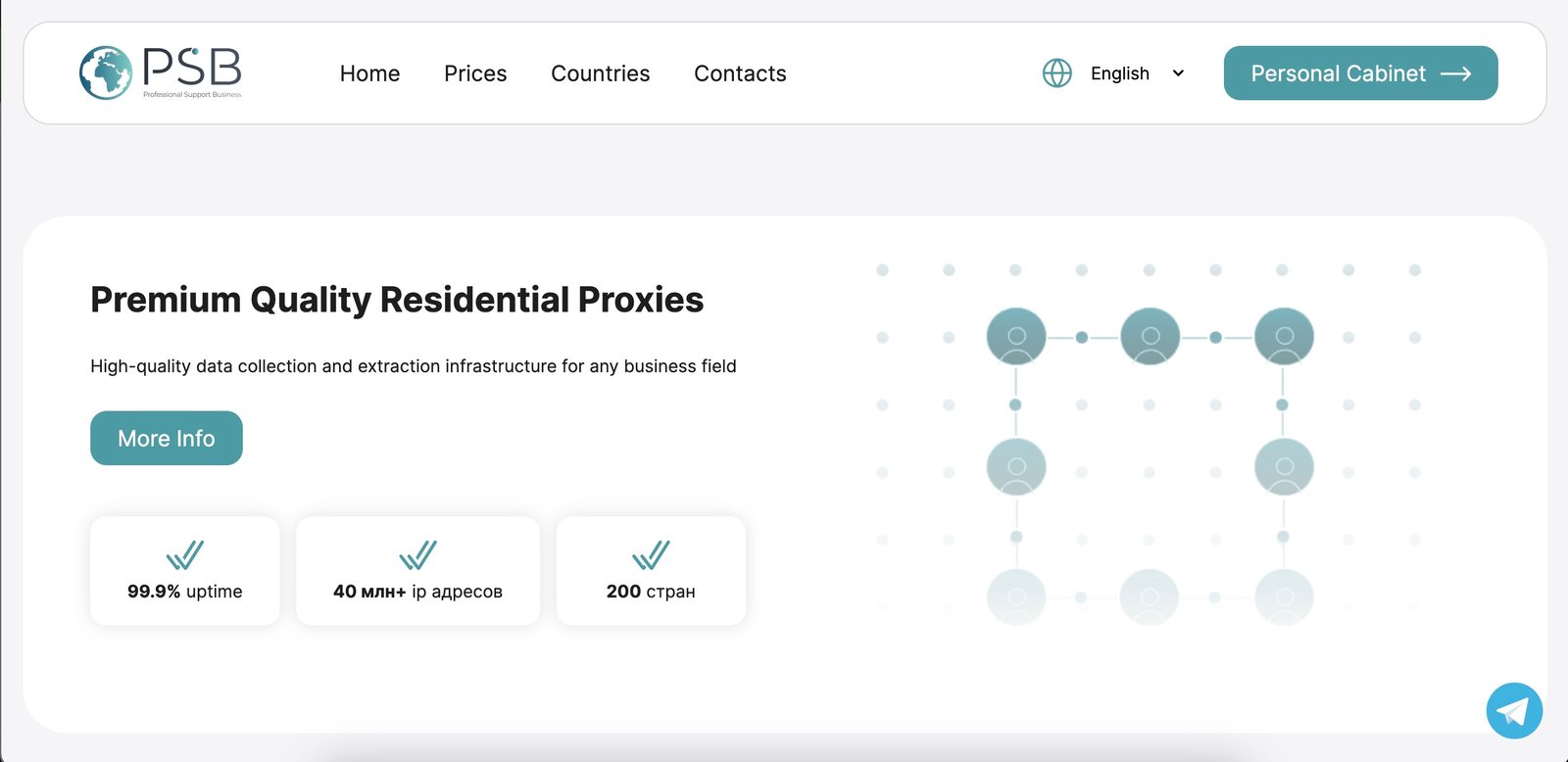The image size is (1568, 762).
Task: Click the globe language icon
Action: pos(1056,73)
